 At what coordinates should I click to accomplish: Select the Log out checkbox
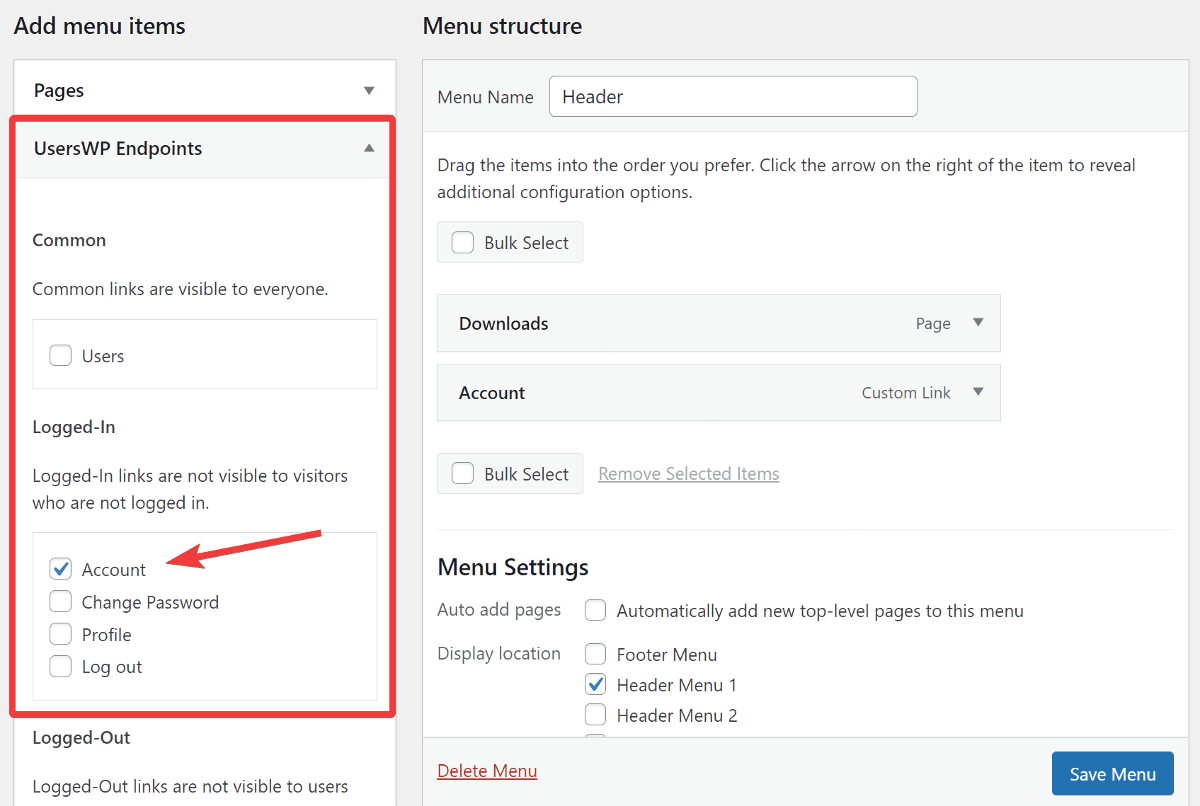point(61,667)
